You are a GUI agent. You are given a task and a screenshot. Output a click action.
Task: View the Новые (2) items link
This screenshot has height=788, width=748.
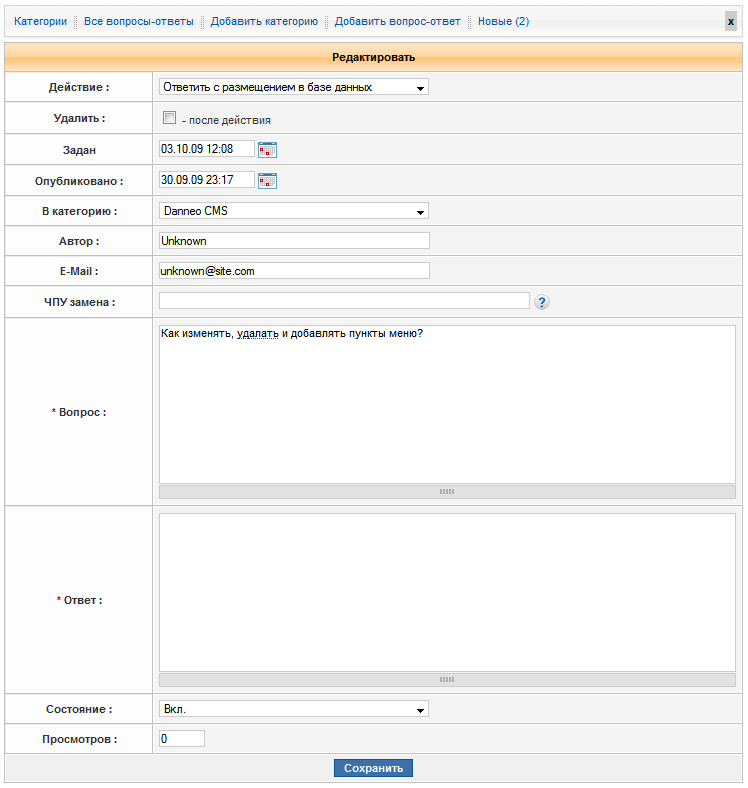[503, 21]
